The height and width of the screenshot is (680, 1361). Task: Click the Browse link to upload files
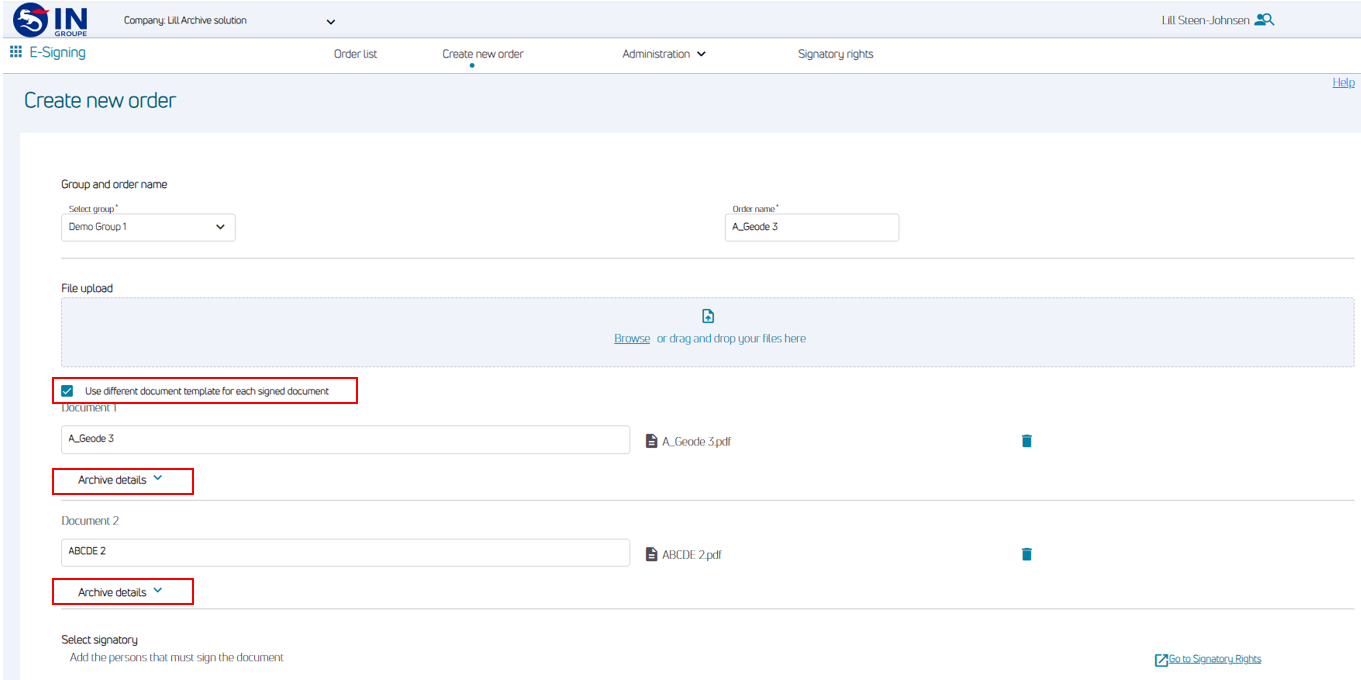pos(632,339)
